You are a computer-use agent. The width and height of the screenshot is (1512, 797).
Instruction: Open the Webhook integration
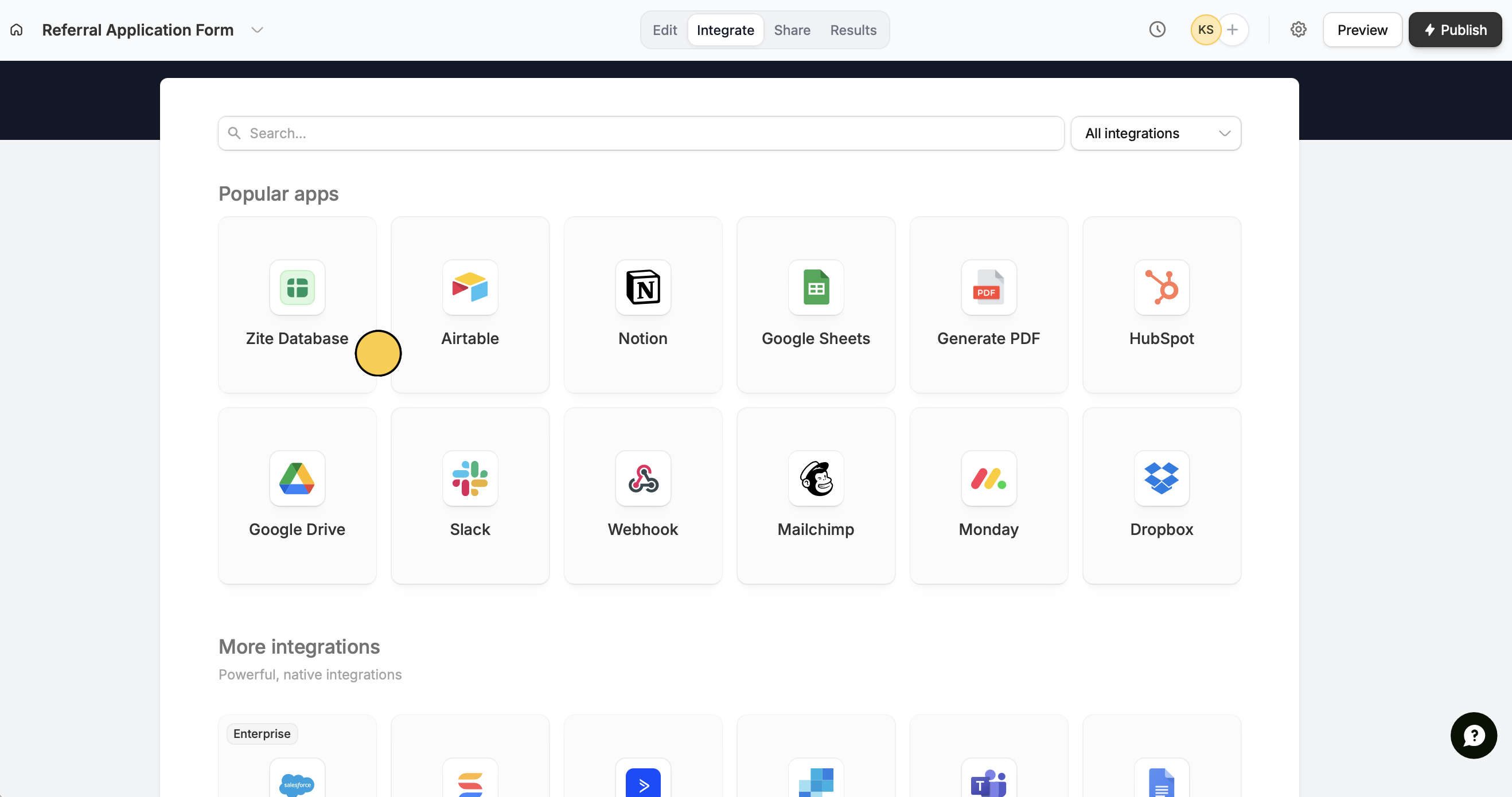[643, 495]
